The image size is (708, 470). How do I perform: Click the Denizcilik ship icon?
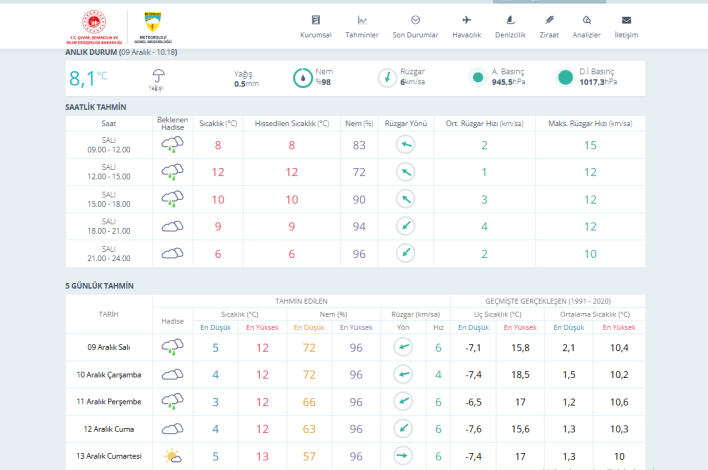(x=510, y=20)
